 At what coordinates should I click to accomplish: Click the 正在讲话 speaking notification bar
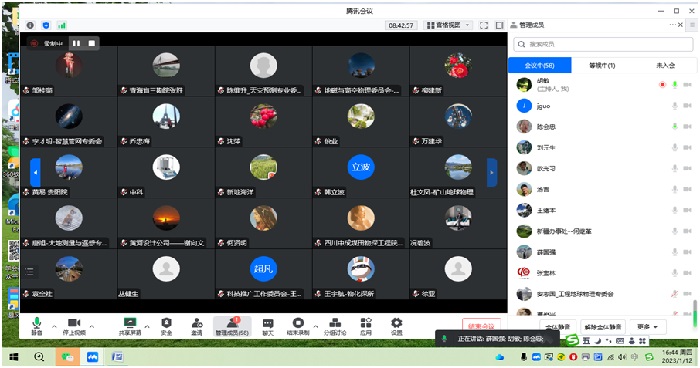497,339
